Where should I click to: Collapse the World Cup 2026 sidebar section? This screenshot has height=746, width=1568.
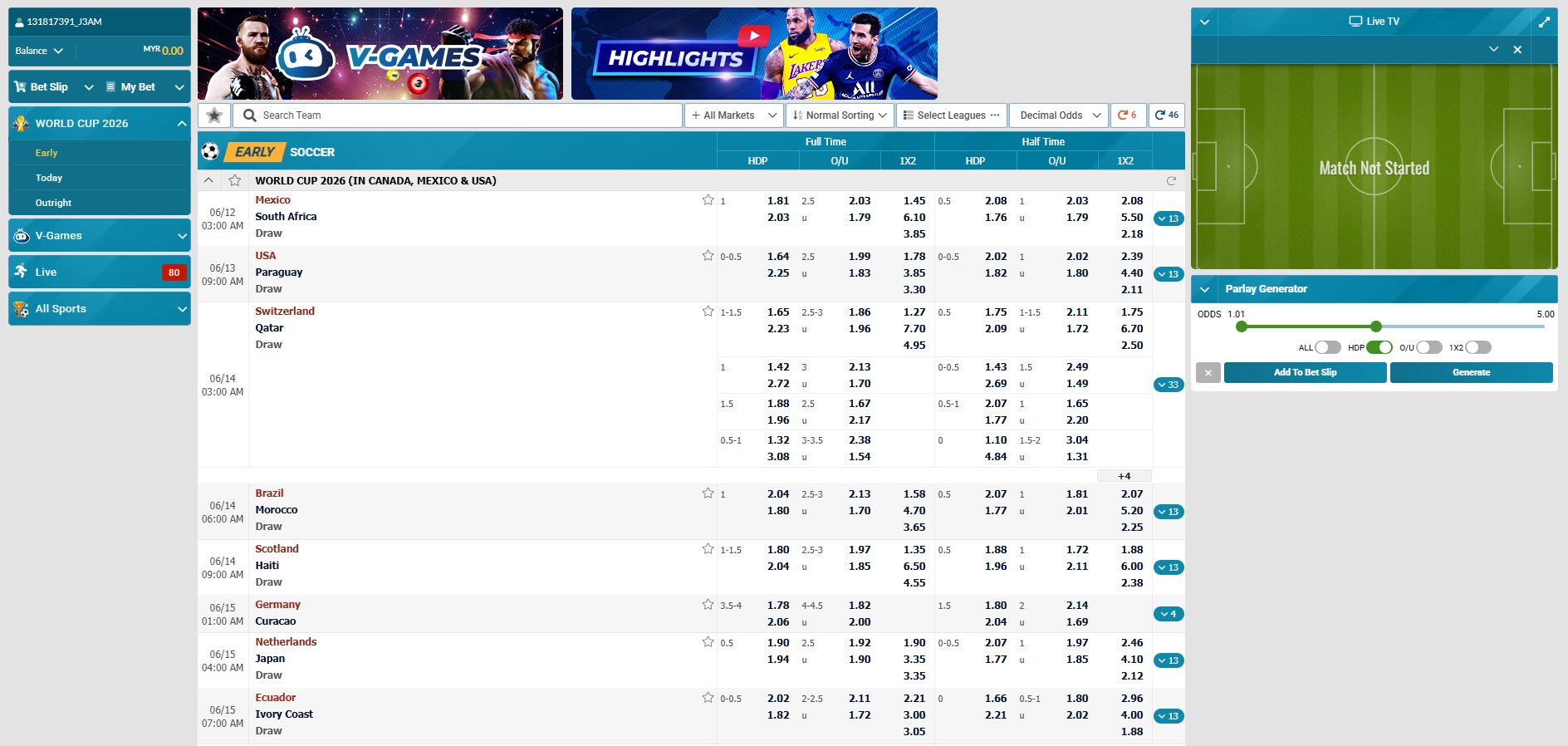point(182,123)
